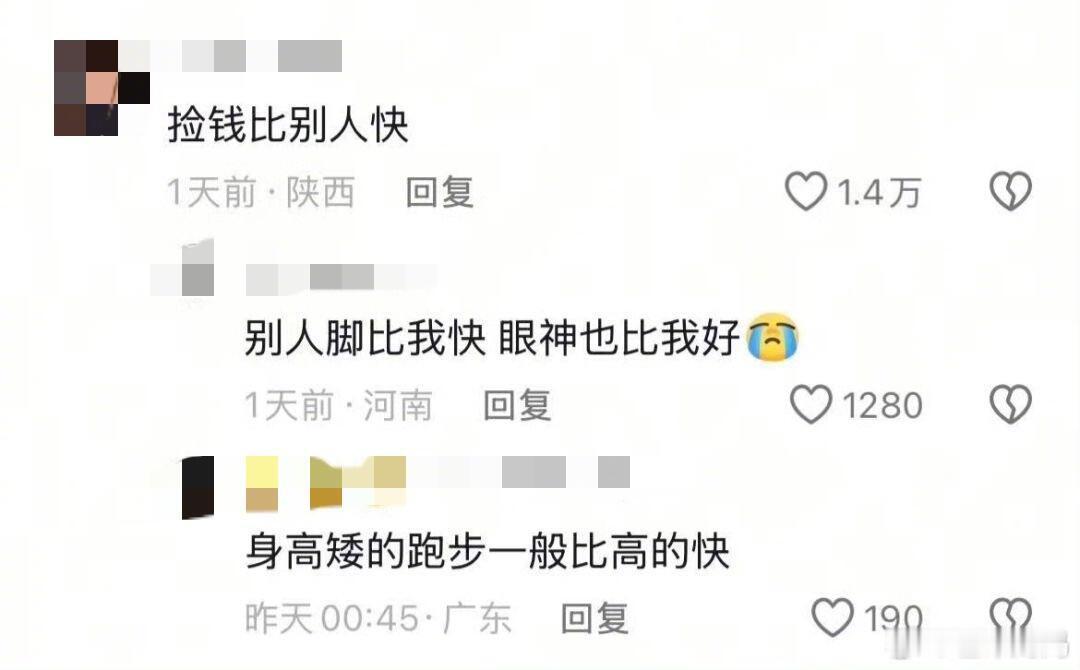Screen dimensions: 1080x670
Task: Open the top commenter's avatar
Action: [x=102, y=88]
